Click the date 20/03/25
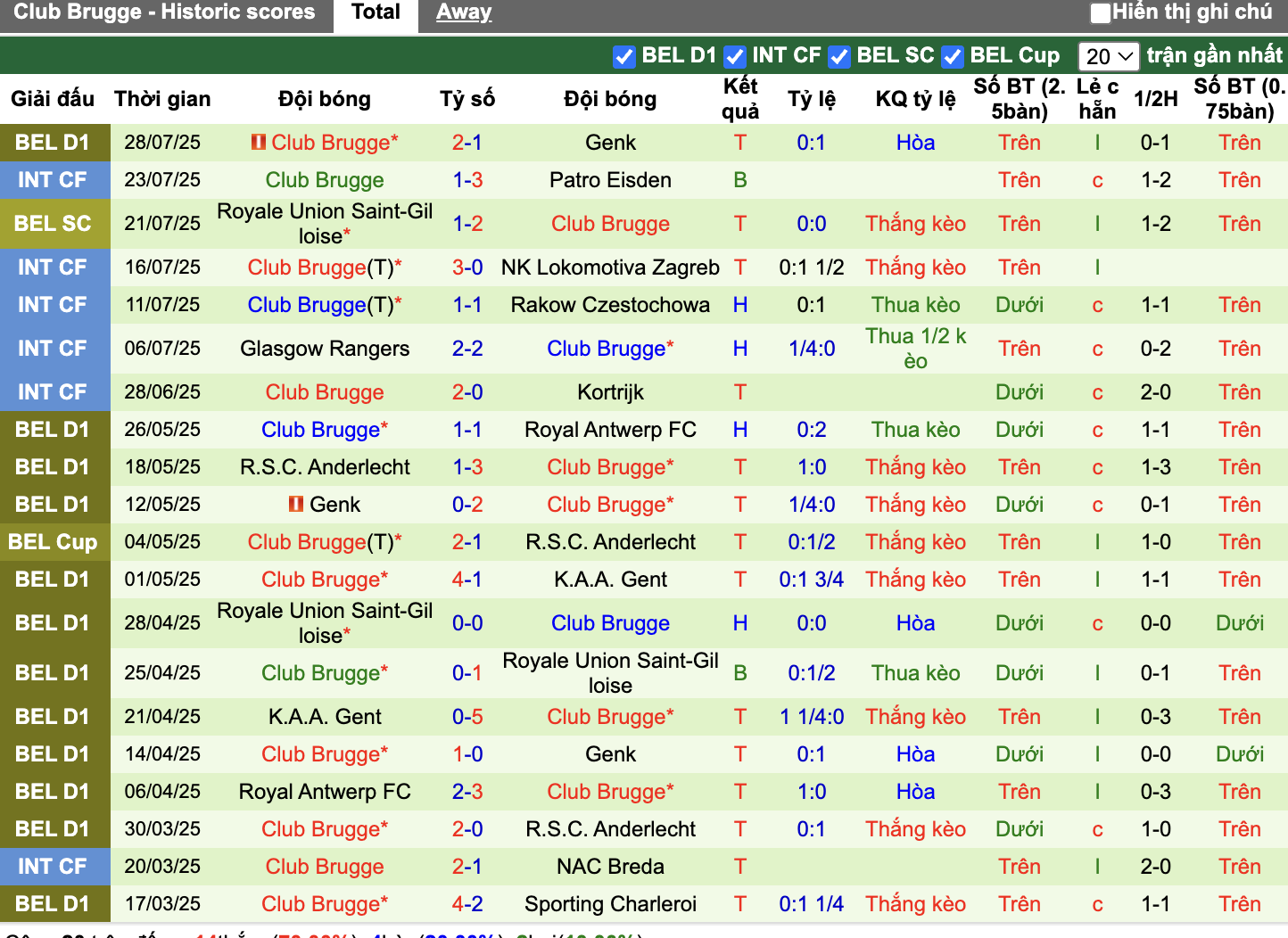 [162, 867]
